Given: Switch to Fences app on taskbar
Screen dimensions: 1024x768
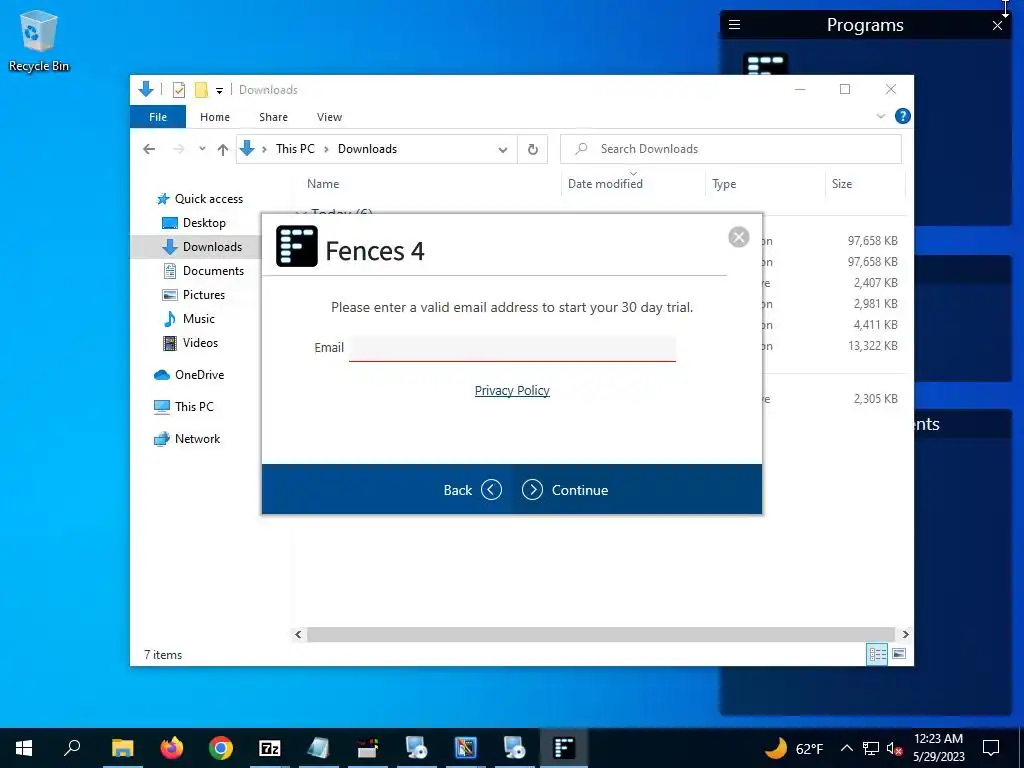Looking at the screenshot, I should pos(564,748).
